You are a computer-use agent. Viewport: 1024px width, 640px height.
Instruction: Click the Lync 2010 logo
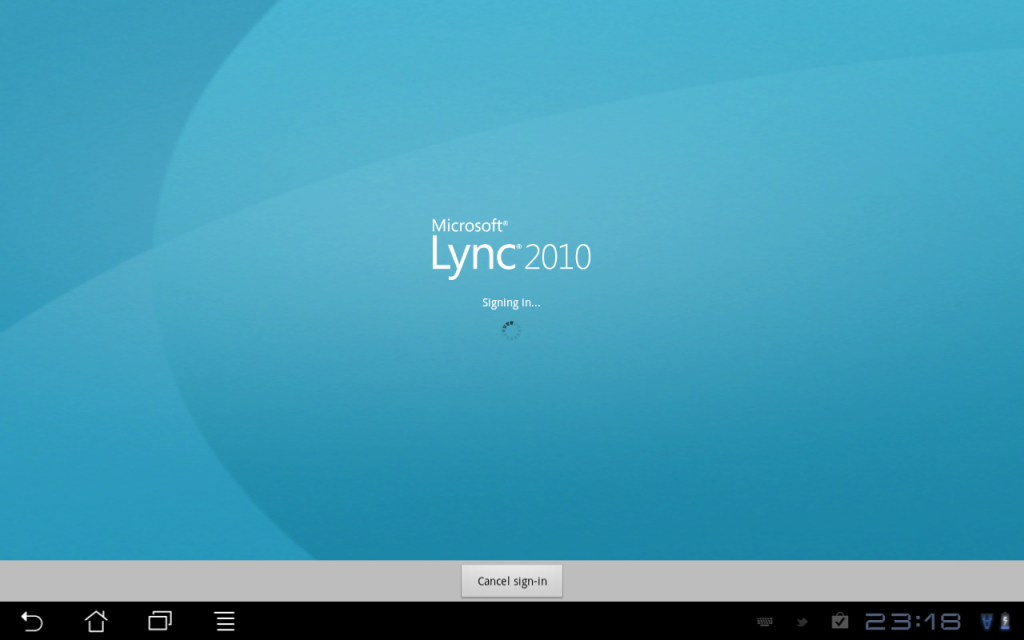tap(511, 254)
